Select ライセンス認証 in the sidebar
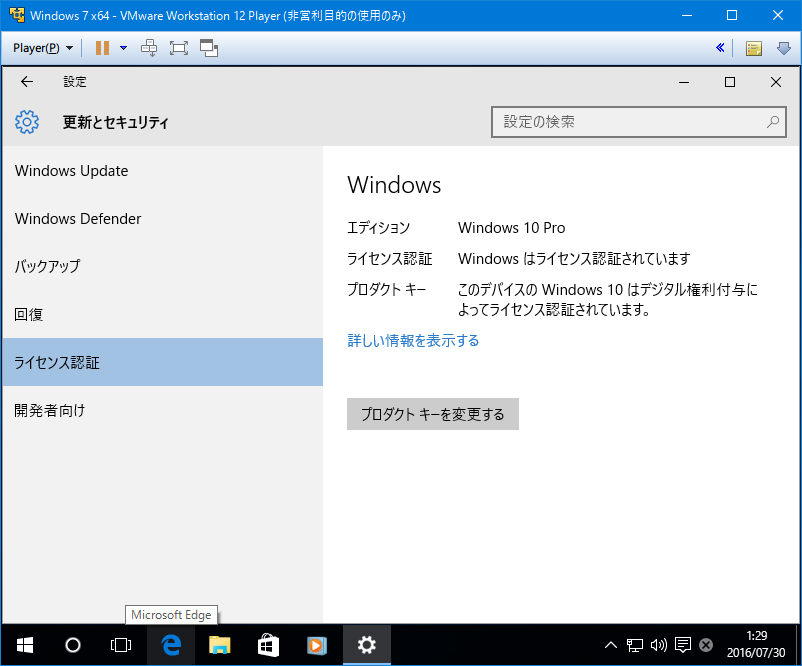Viewport: 802px width, 666px height. (162, 362)
